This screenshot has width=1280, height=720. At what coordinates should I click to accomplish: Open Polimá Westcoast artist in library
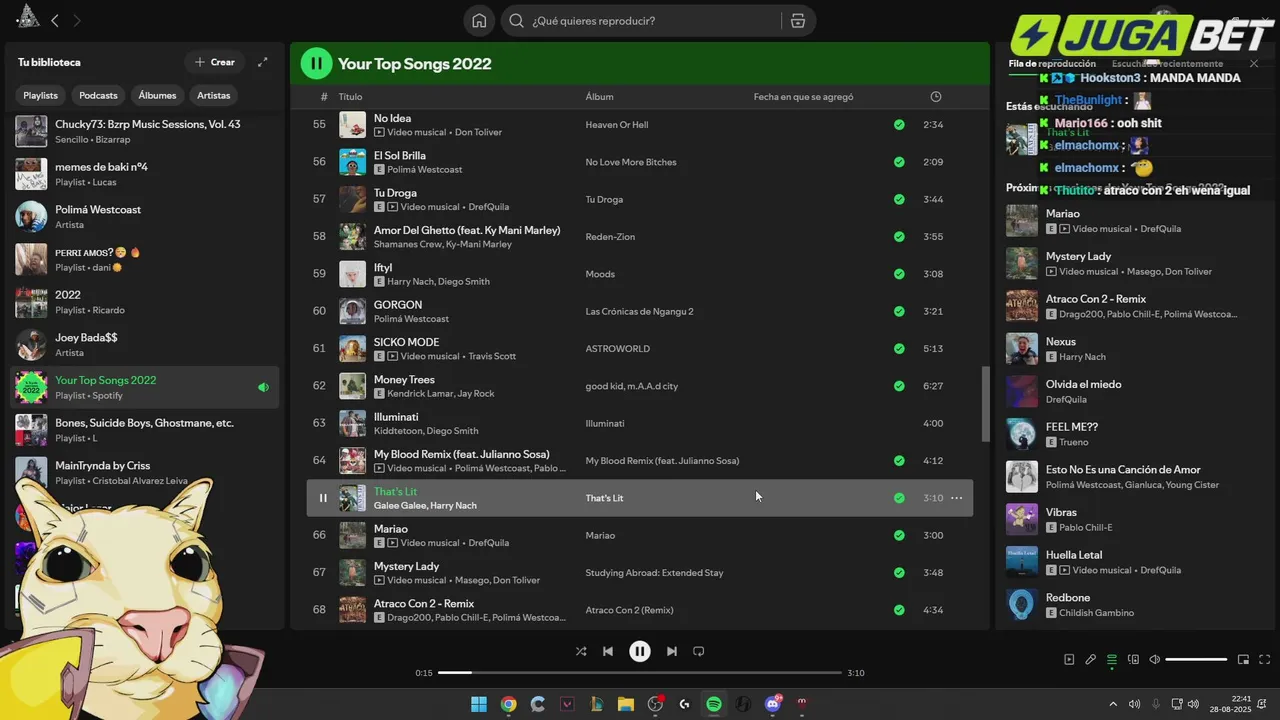tap(146, 216)
